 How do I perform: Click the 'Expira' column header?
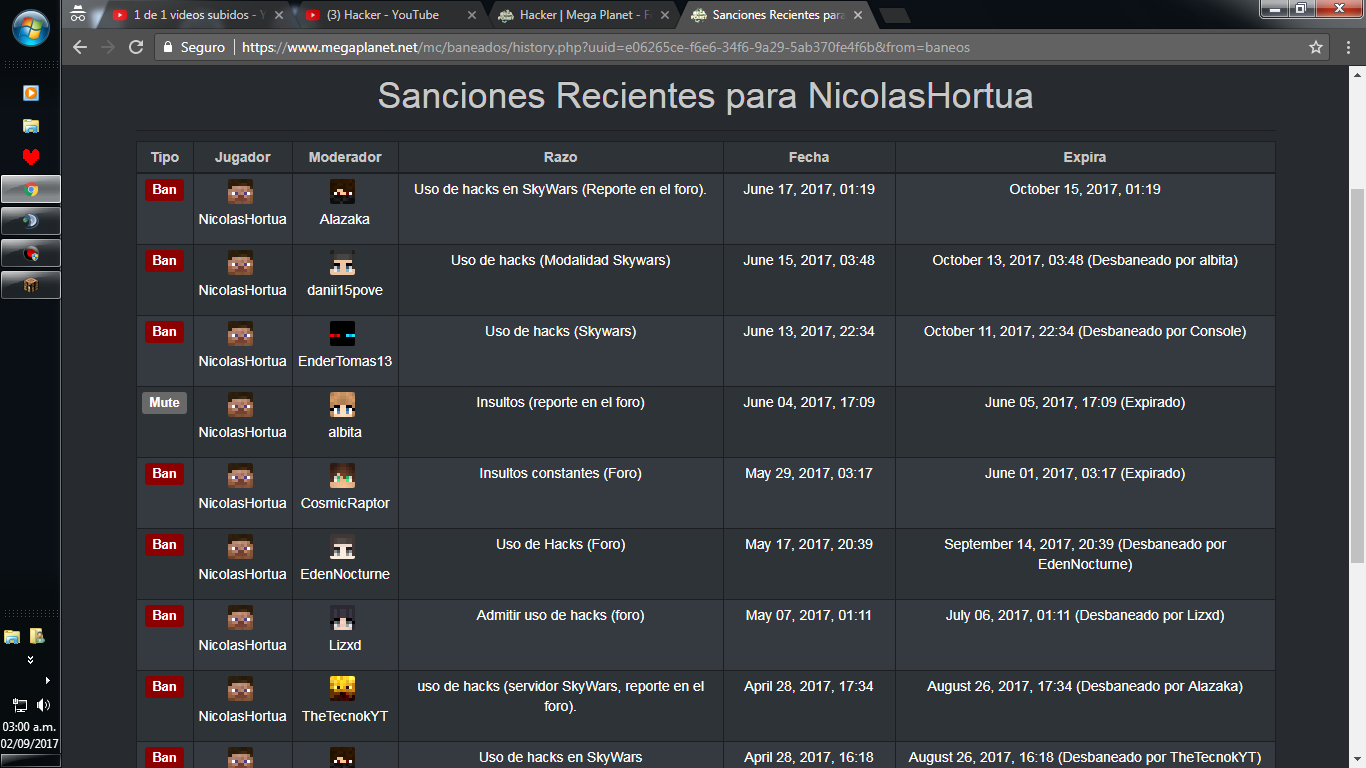coord(1085,157)
